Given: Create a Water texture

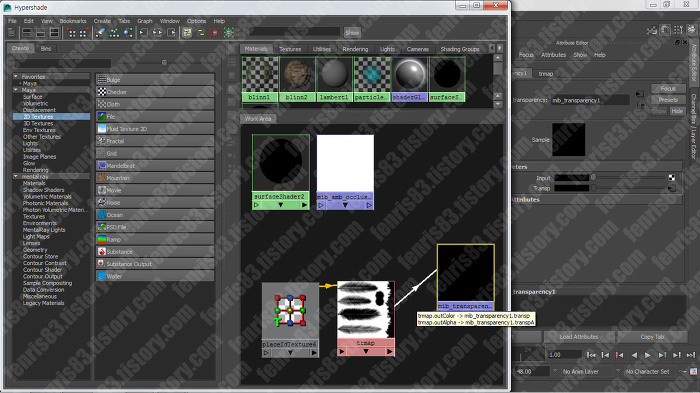Looking at the screenshot, I should point(155,276).
